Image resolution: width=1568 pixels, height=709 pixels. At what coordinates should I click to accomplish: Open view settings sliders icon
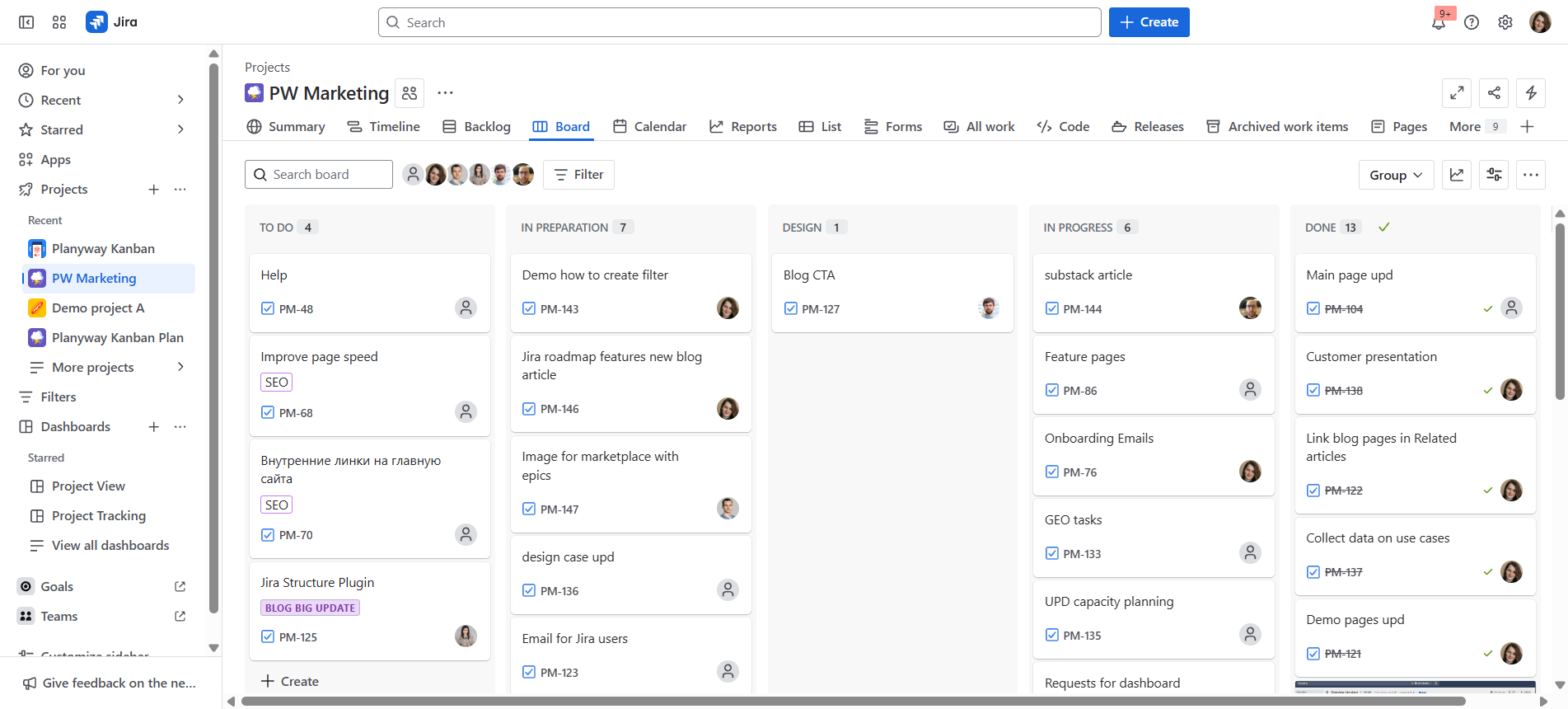click(x=1494, y=175)
